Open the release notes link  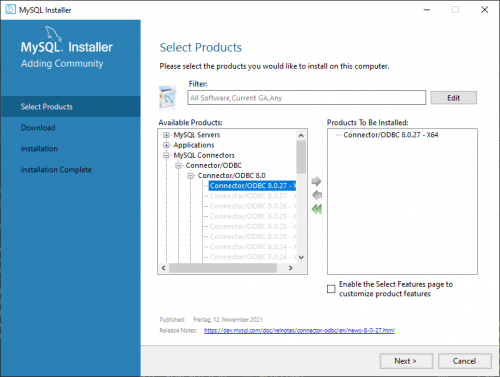(299, 330)
